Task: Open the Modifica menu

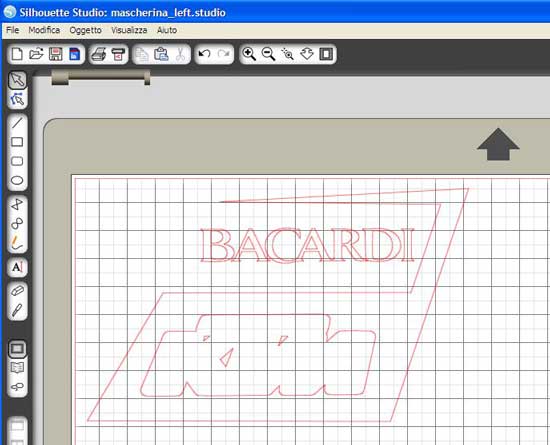Action: click(44, 30)
